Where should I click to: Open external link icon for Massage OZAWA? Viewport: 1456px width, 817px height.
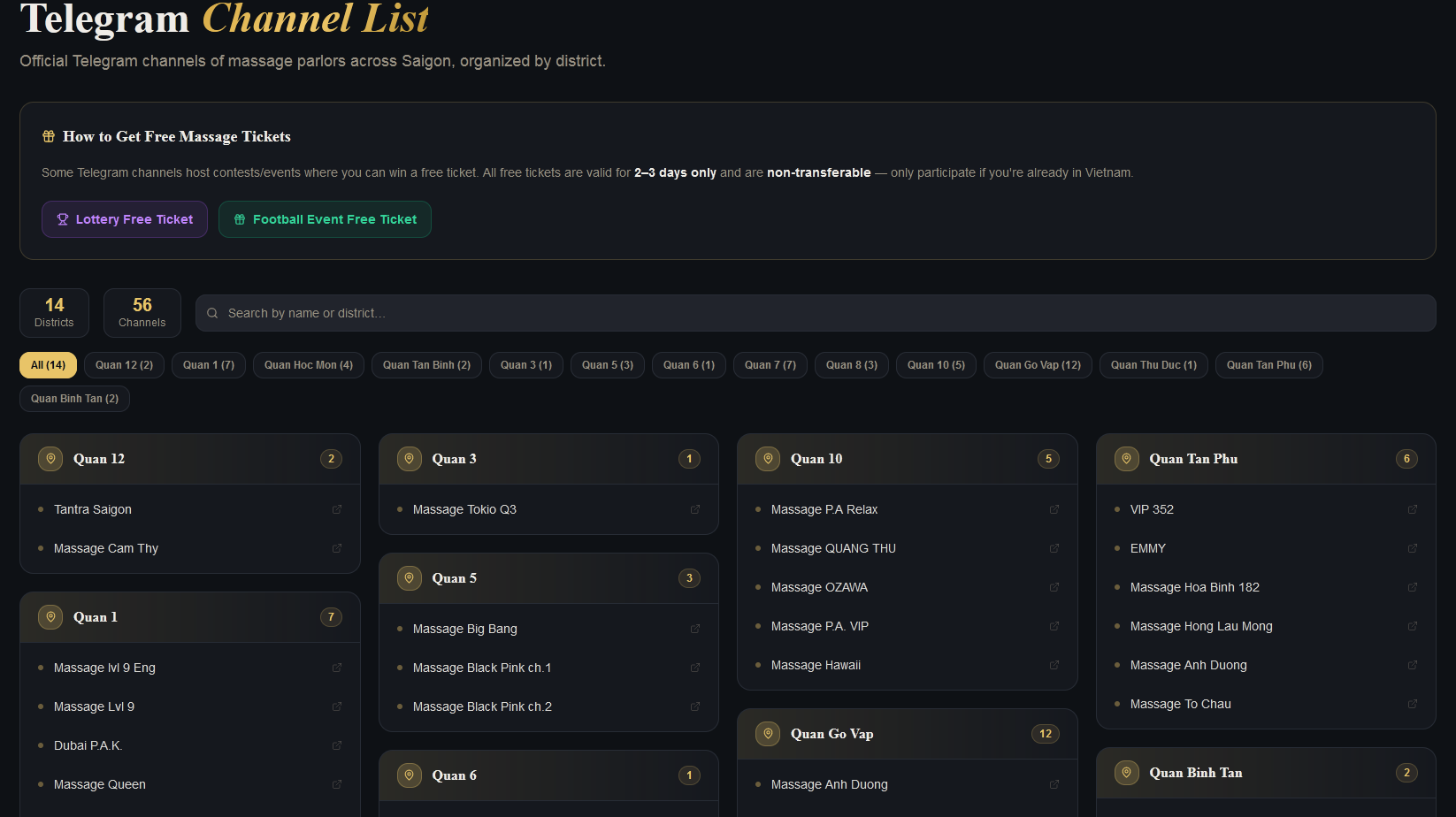[1054, 587]
